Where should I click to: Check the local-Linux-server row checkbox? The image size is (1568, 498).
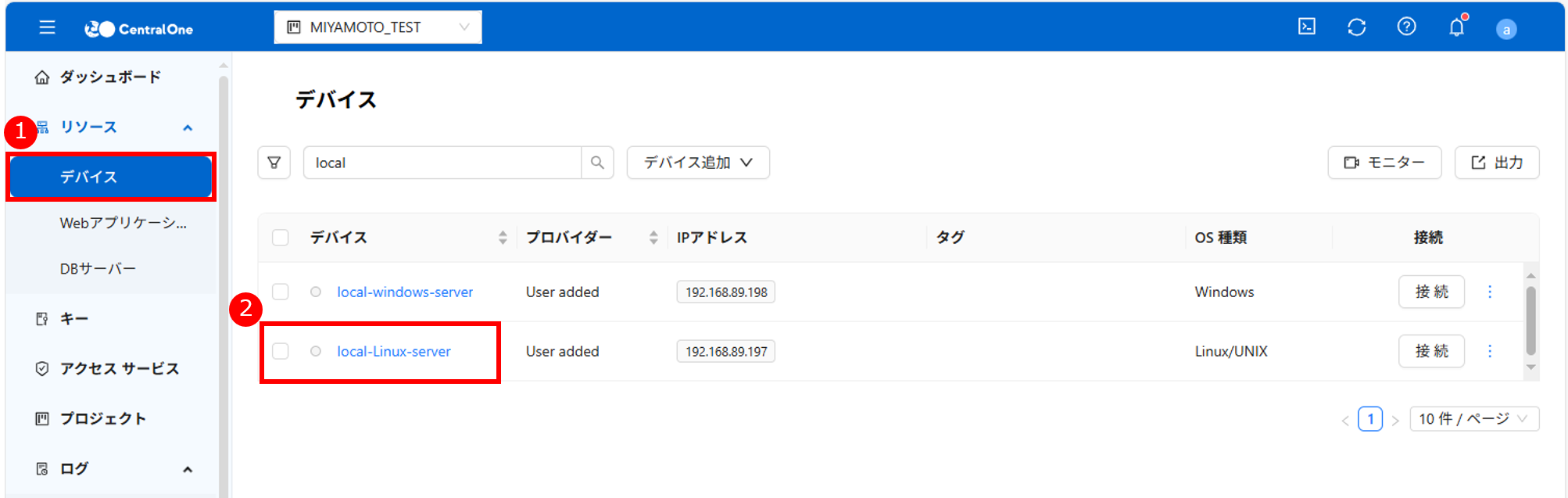click(x=281, y=351)
